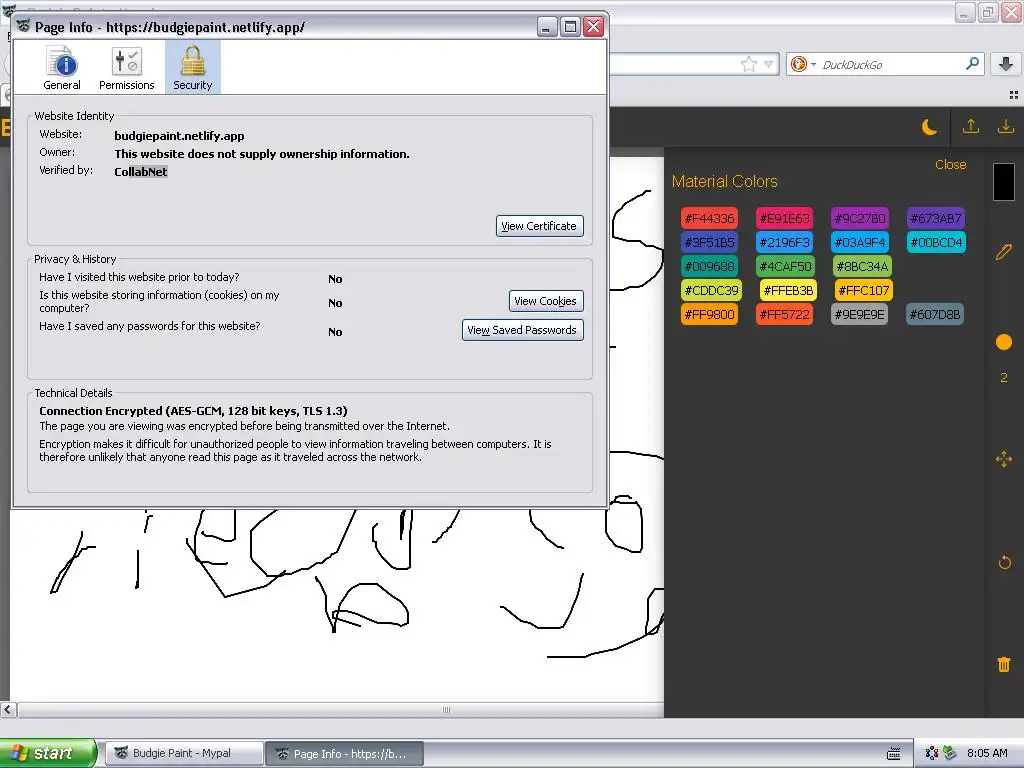
Task: Pick the #03A9F4 light blue swatch
Action: pyautogui.click(x=860, y=242)
